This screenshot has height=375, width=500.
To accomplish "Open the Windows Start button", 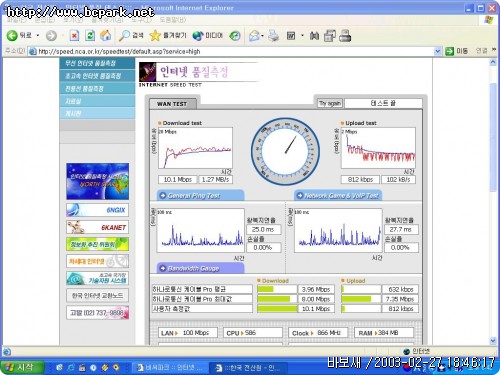I will [x=22, y=368].
